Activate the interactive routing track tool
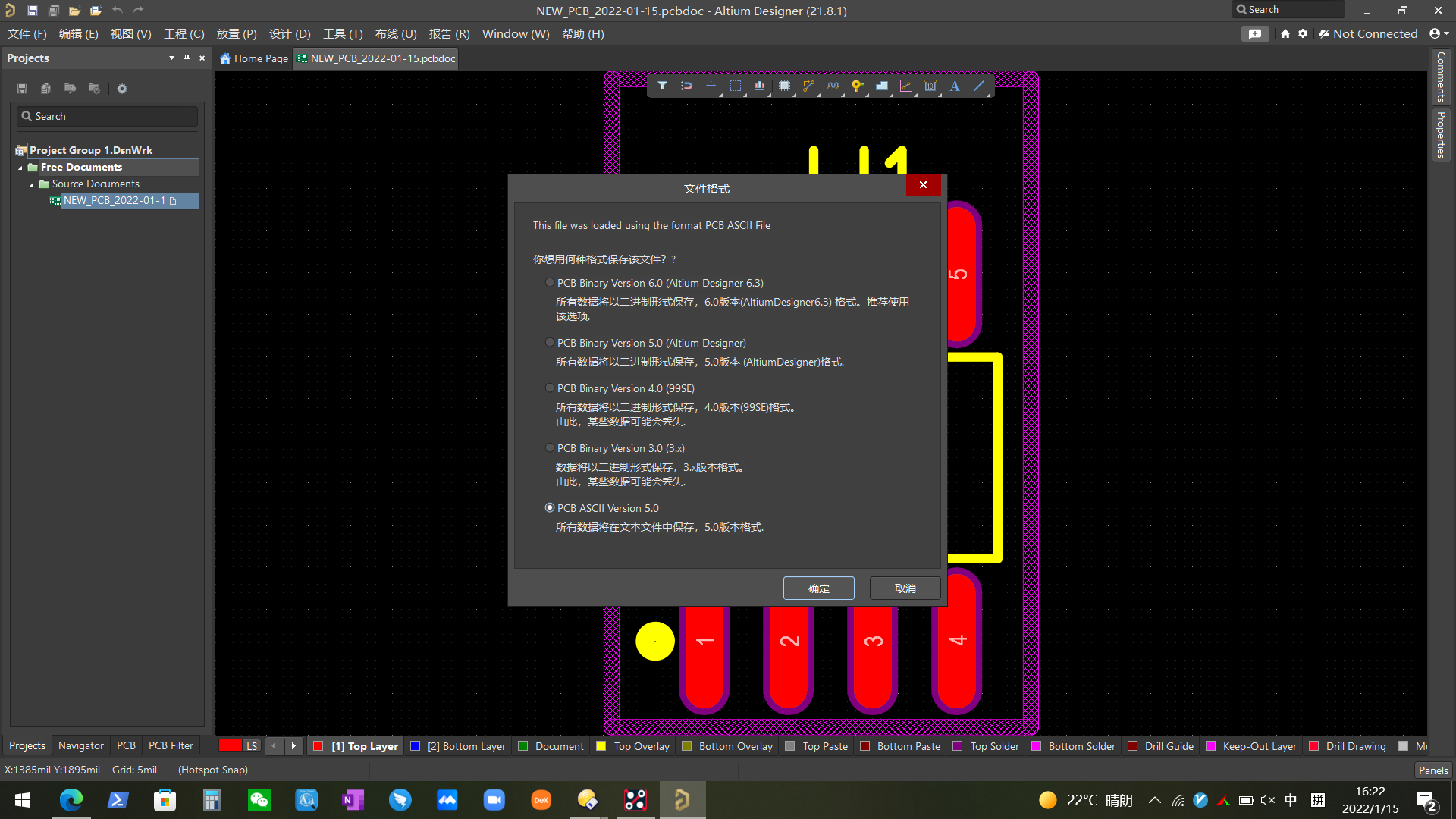Viewport: 1456px width, 819px height. tap(808, 86)
